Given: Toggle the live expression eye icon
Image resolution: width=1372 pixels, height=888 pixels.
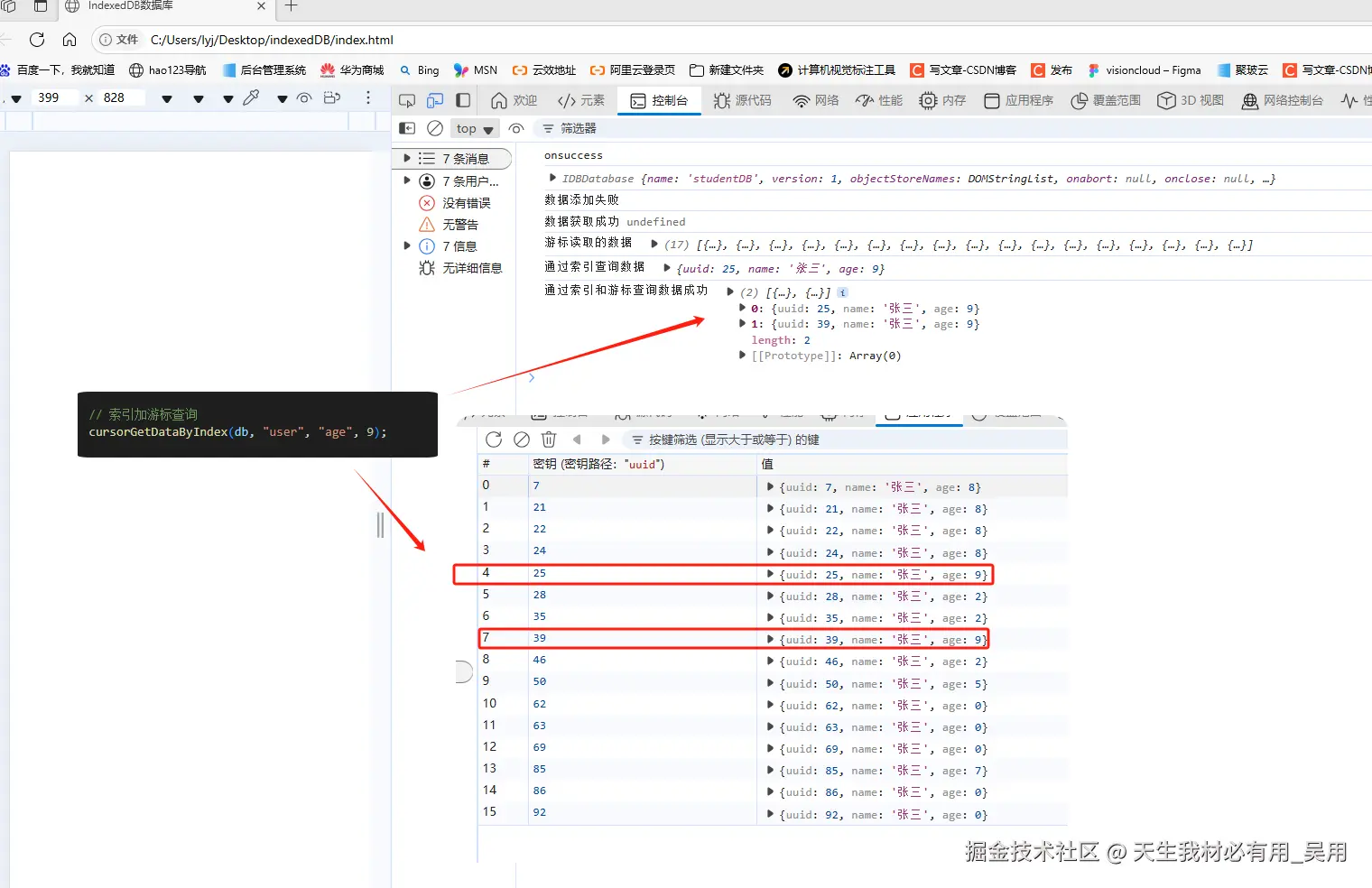Looking at the screenshot, I should coord(516,128).
